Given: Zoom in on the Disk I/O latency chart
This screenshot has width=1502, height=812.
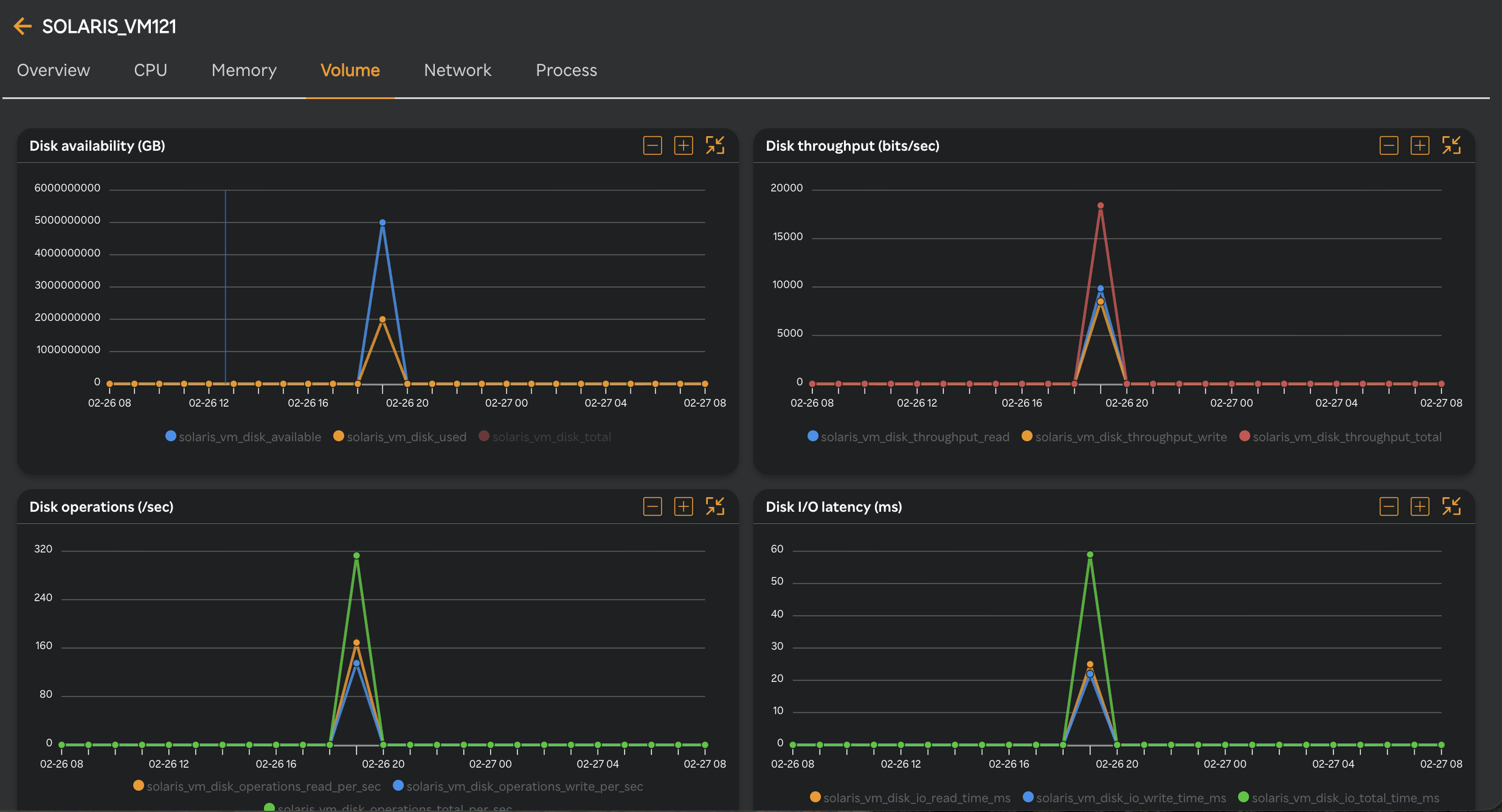Looking at the screenshot, I should (x=1420, y=506).
